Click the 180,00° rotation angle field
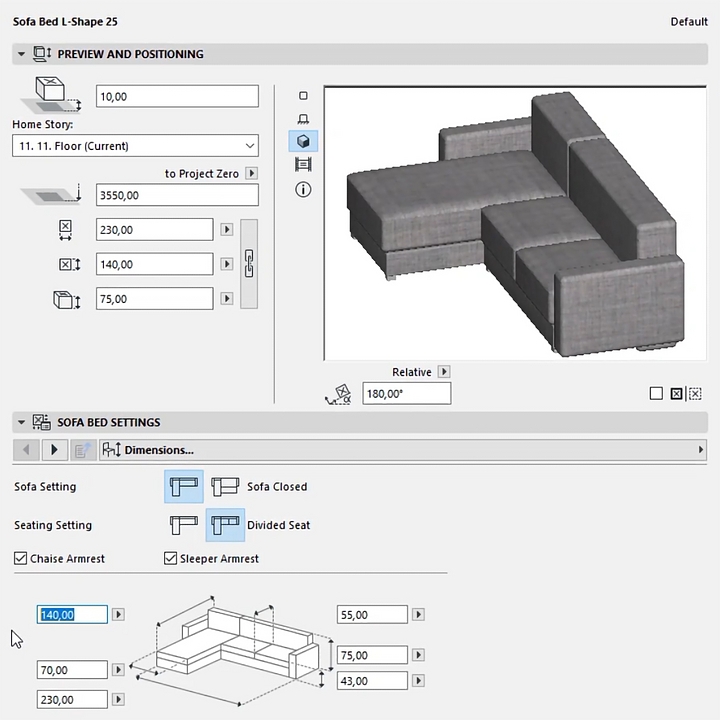 407,394
